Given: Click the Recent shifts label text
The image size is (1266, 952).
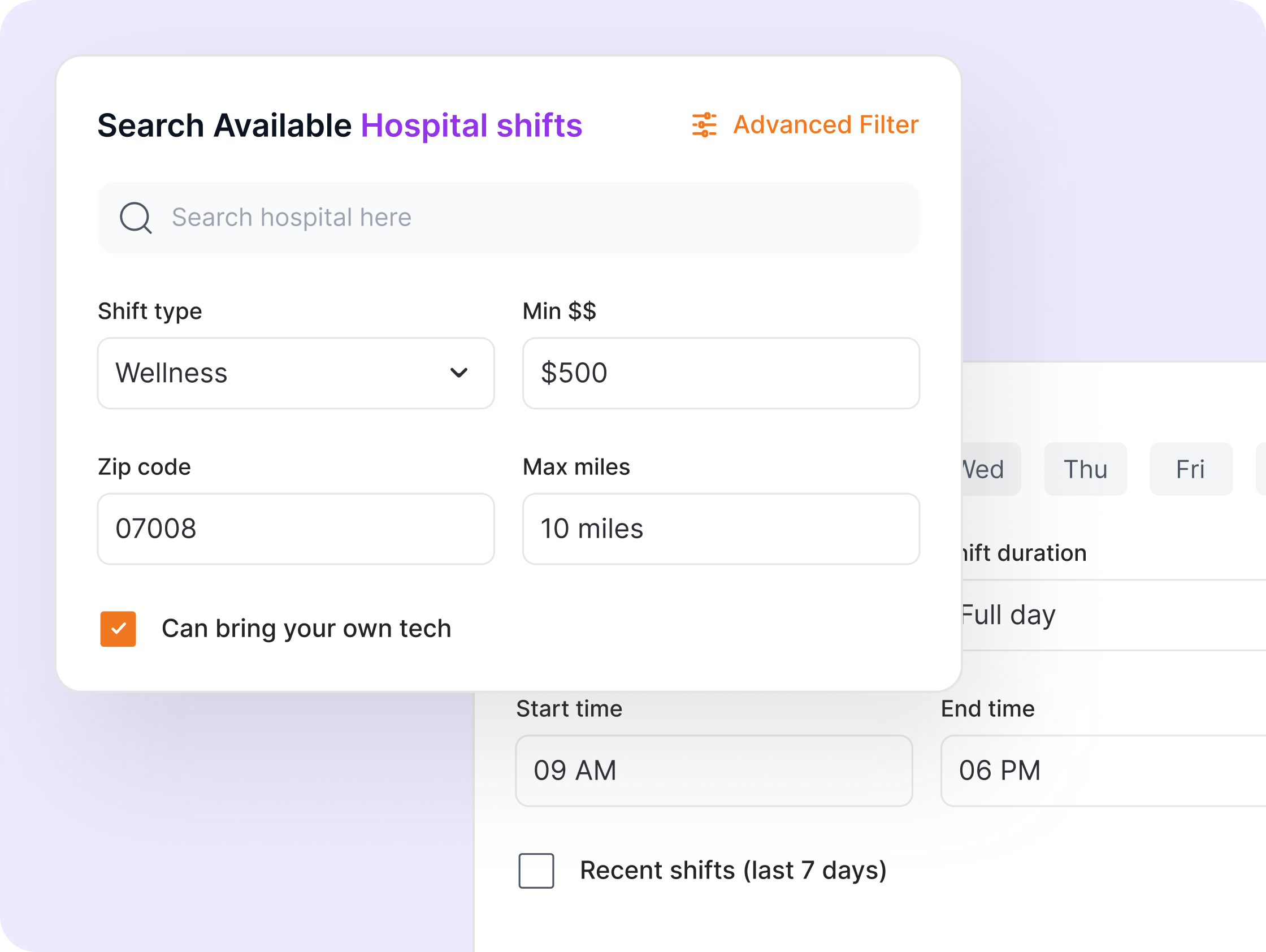Looking at the screenshot, I should point(732,870).
